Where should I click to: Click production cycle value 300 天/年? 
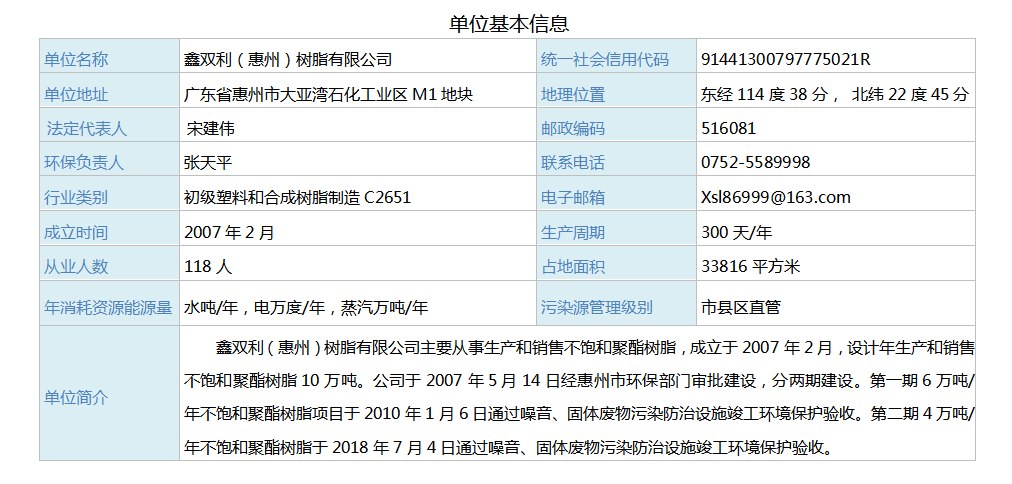(x=737, y=233)
